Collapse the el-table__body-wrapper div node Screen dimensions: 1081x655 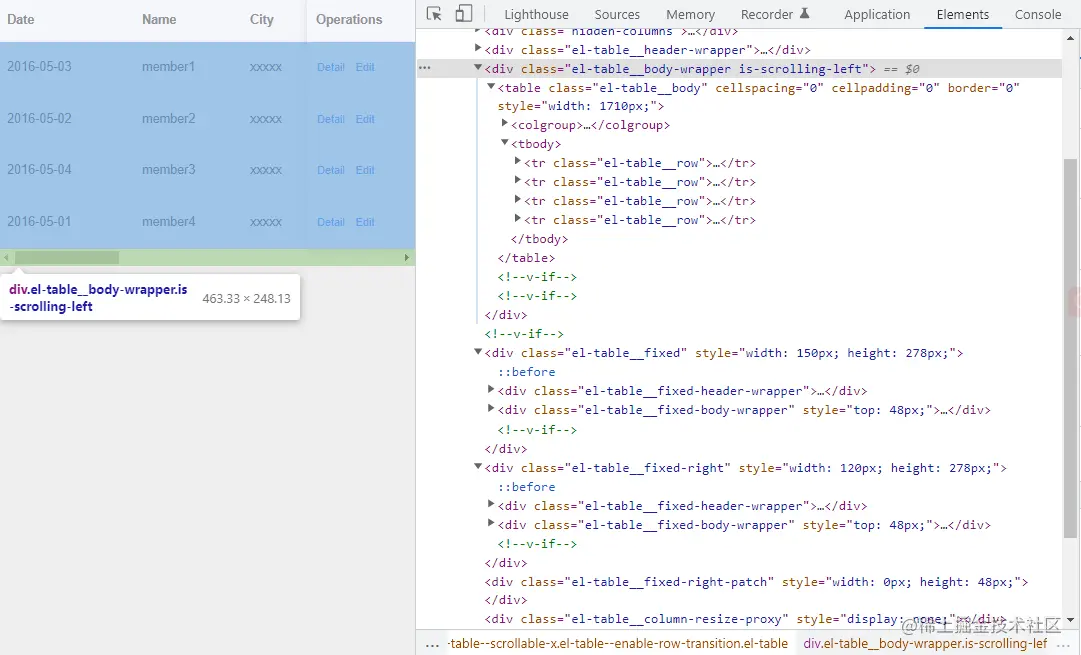pyautogui.click(x=478, y=68)
